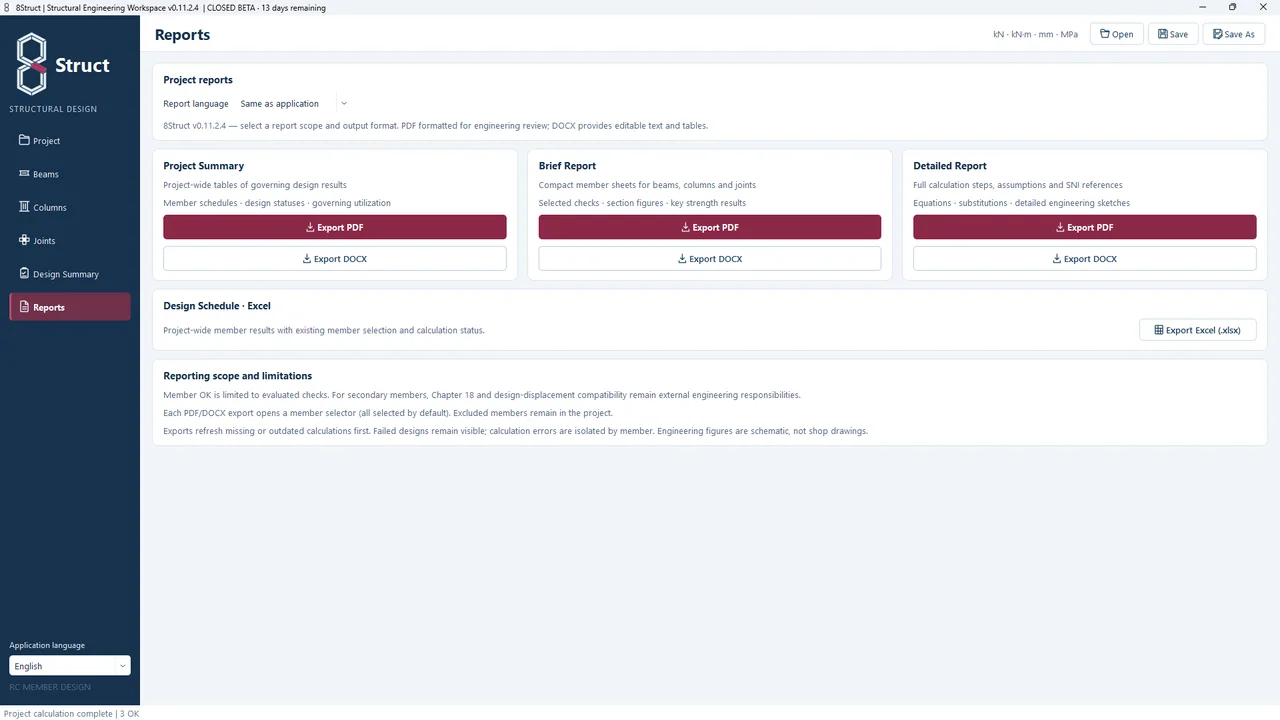Minimize the 8Struct window
1280x720 pixels.
click(x=1204, y=7)
